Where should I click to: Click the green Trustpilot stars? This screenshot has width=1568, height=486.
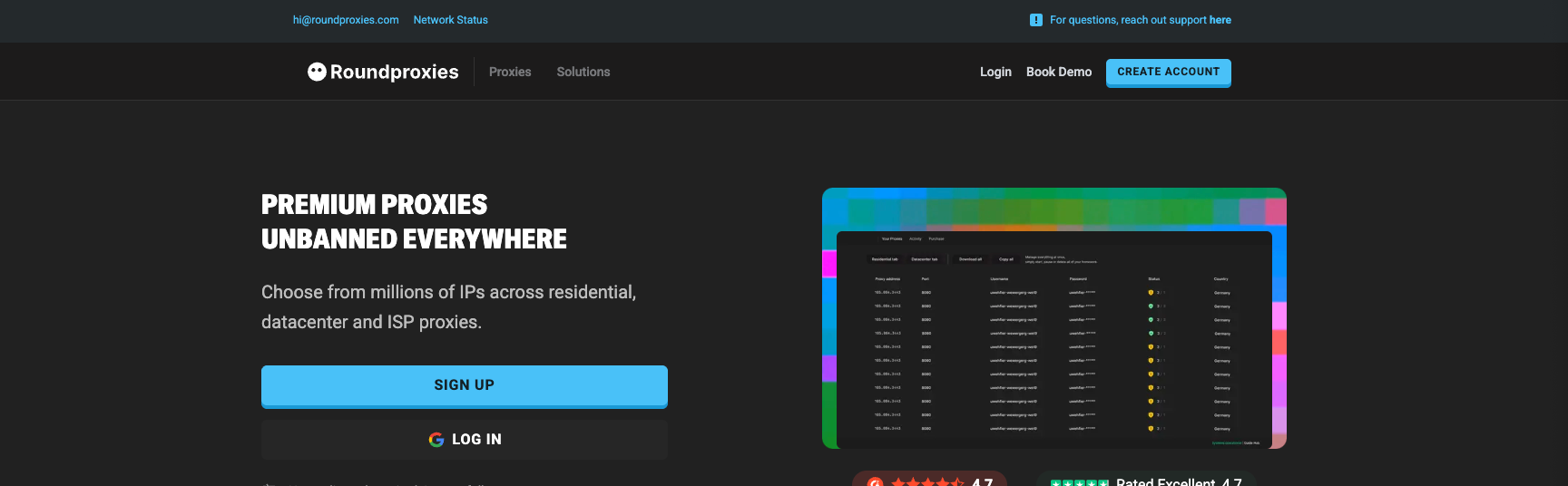pyautogui.click(x=1079, y=482)
